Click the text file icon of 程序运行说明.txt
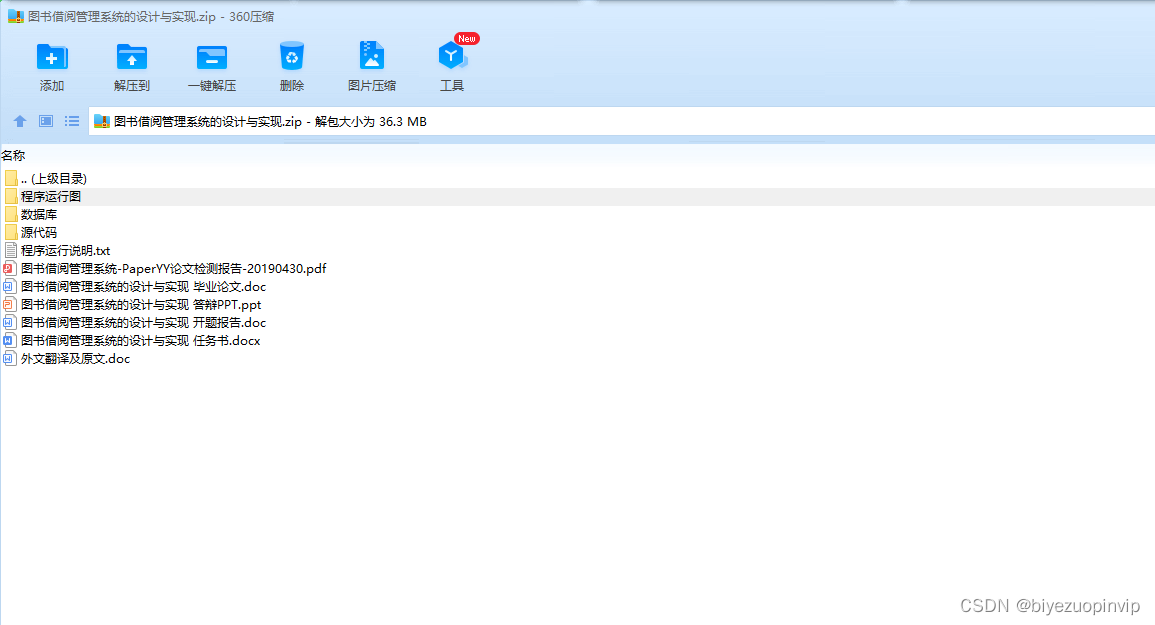This screenshot has height=625, width=1155. pyautogui.click(x=10, y=251)
